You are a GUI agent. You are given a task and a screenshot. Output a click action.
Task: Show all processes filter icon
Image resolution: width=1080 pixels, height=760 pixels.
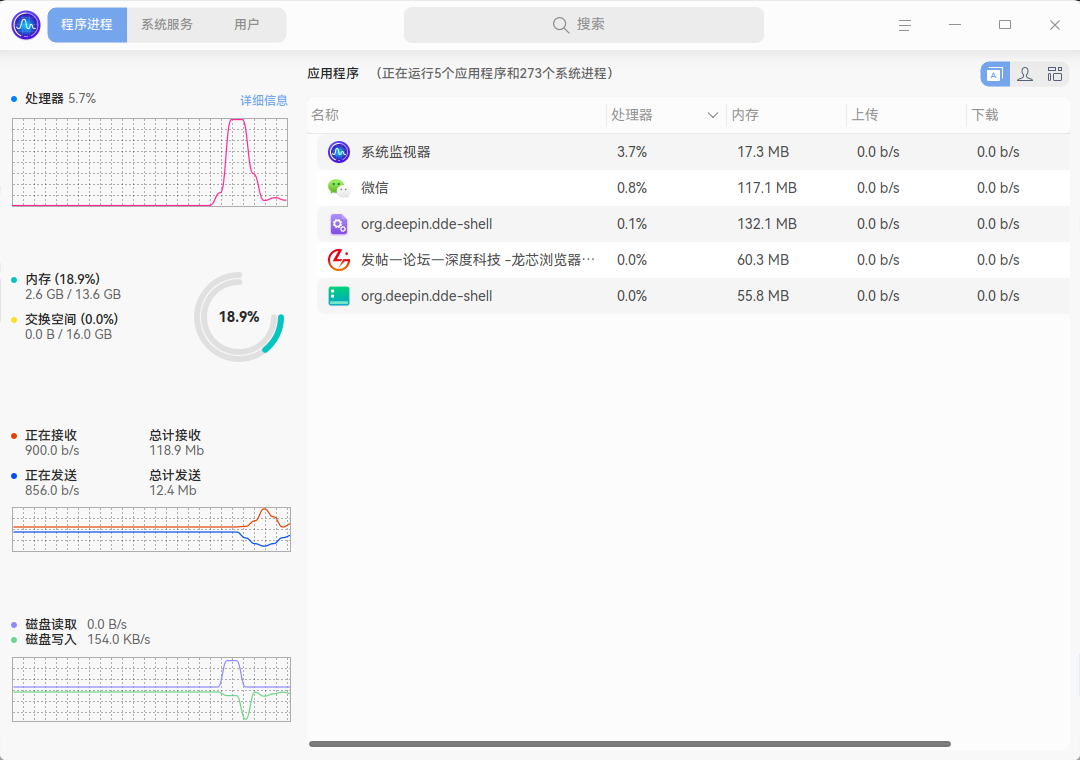tap(1055, 74)
